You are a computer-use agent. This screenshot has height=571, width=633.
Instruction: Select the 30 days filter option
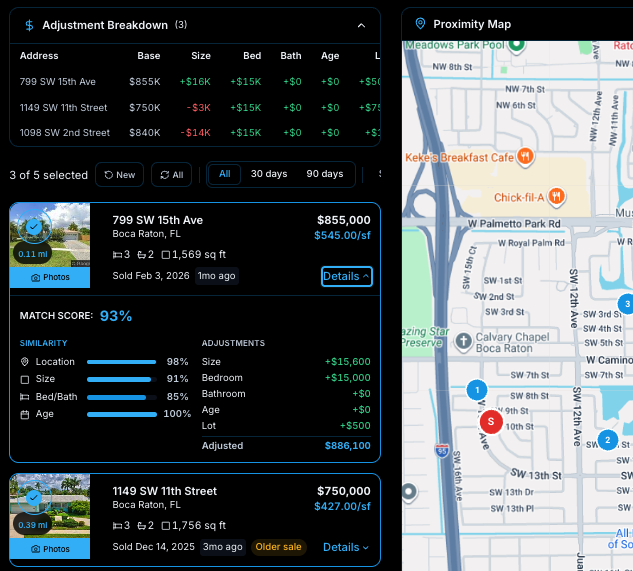point(268,174)
